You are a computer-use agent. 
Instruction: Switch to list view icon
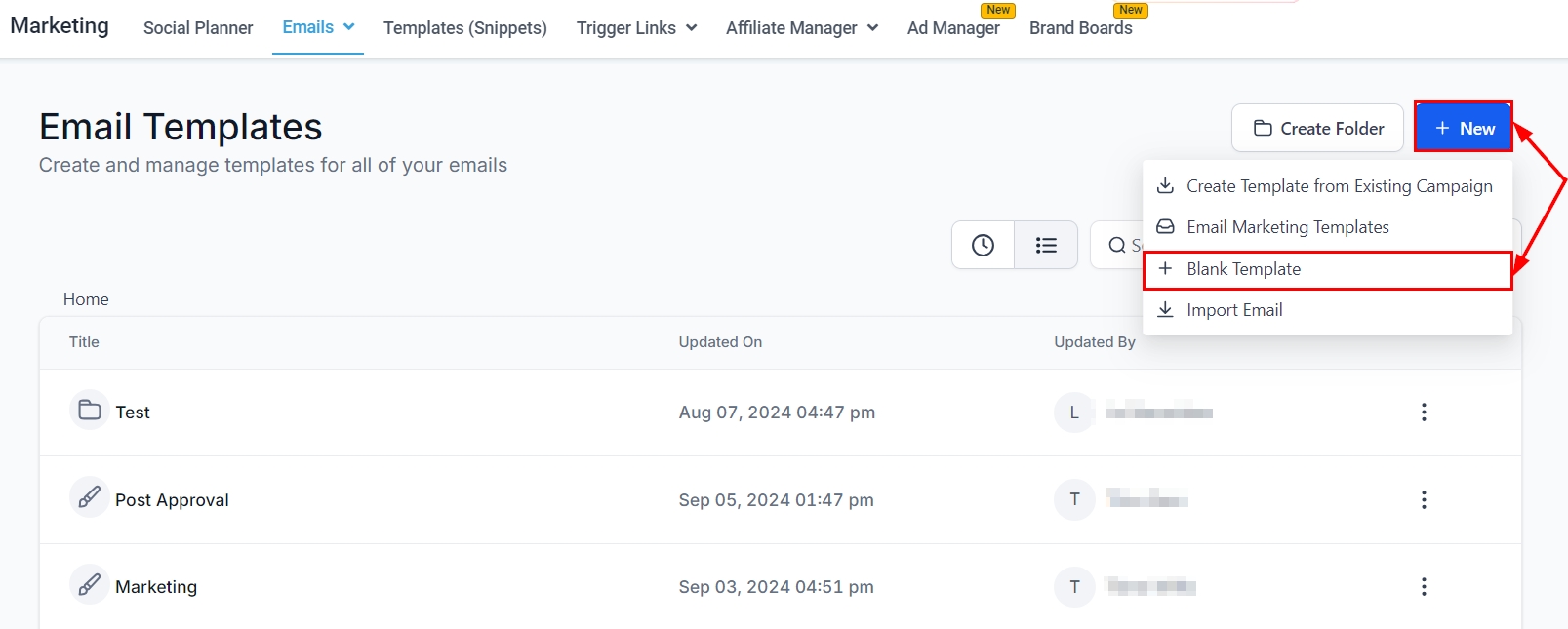pos(1046,245)
